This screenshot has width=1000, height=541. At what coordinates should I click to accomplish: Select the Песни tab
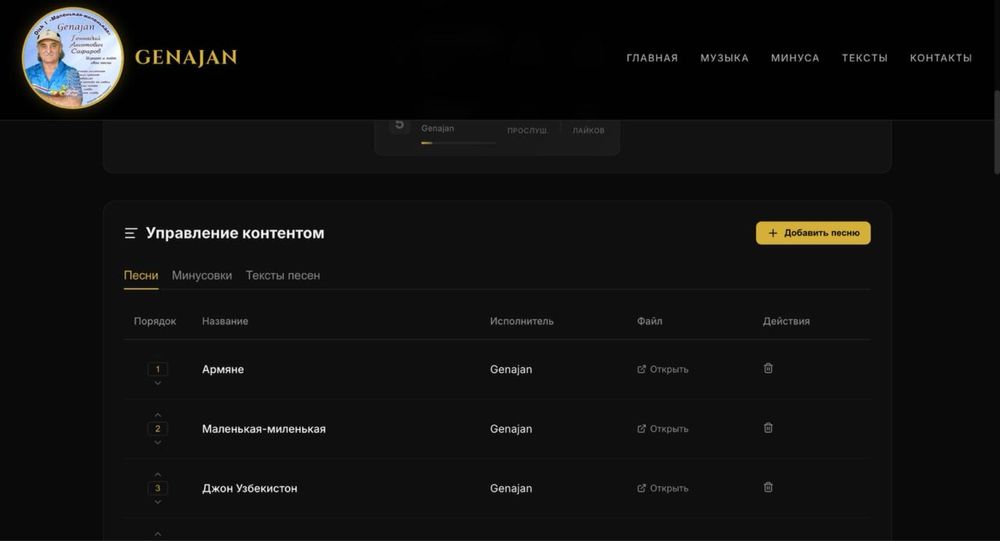click(x=141, y=275)
